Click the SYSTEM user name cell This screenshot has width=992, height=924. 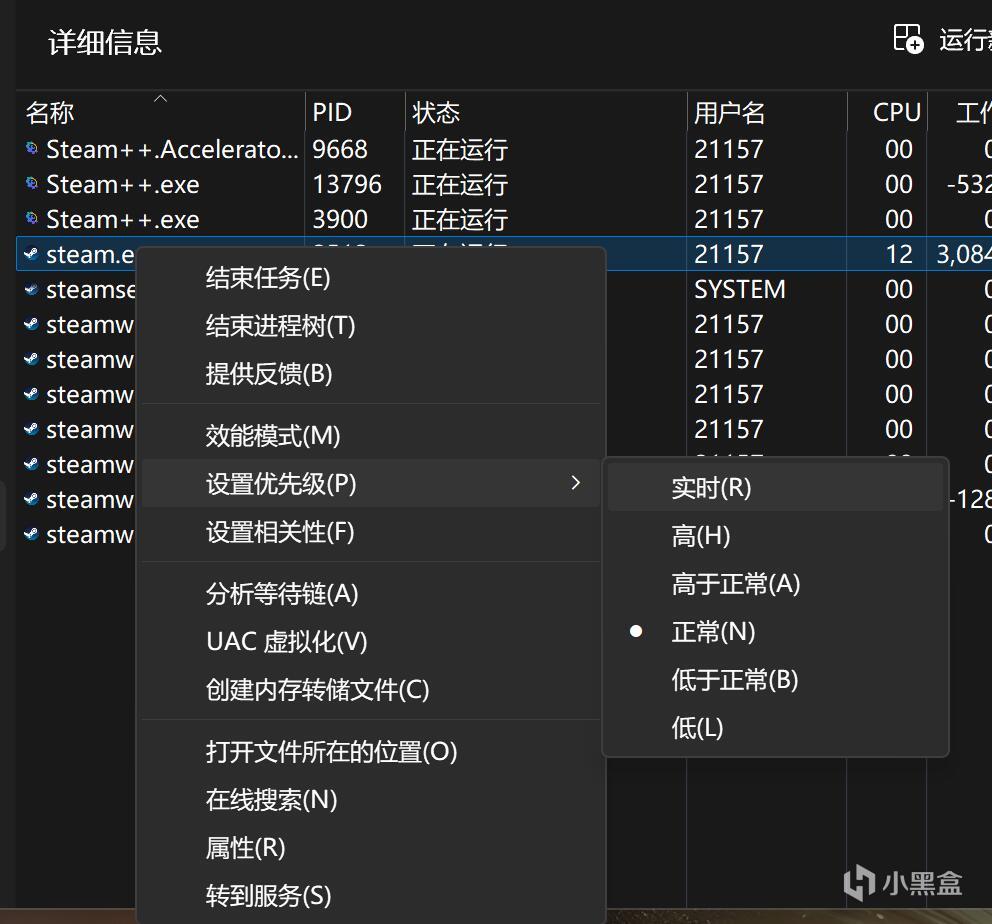coord(740,290)
